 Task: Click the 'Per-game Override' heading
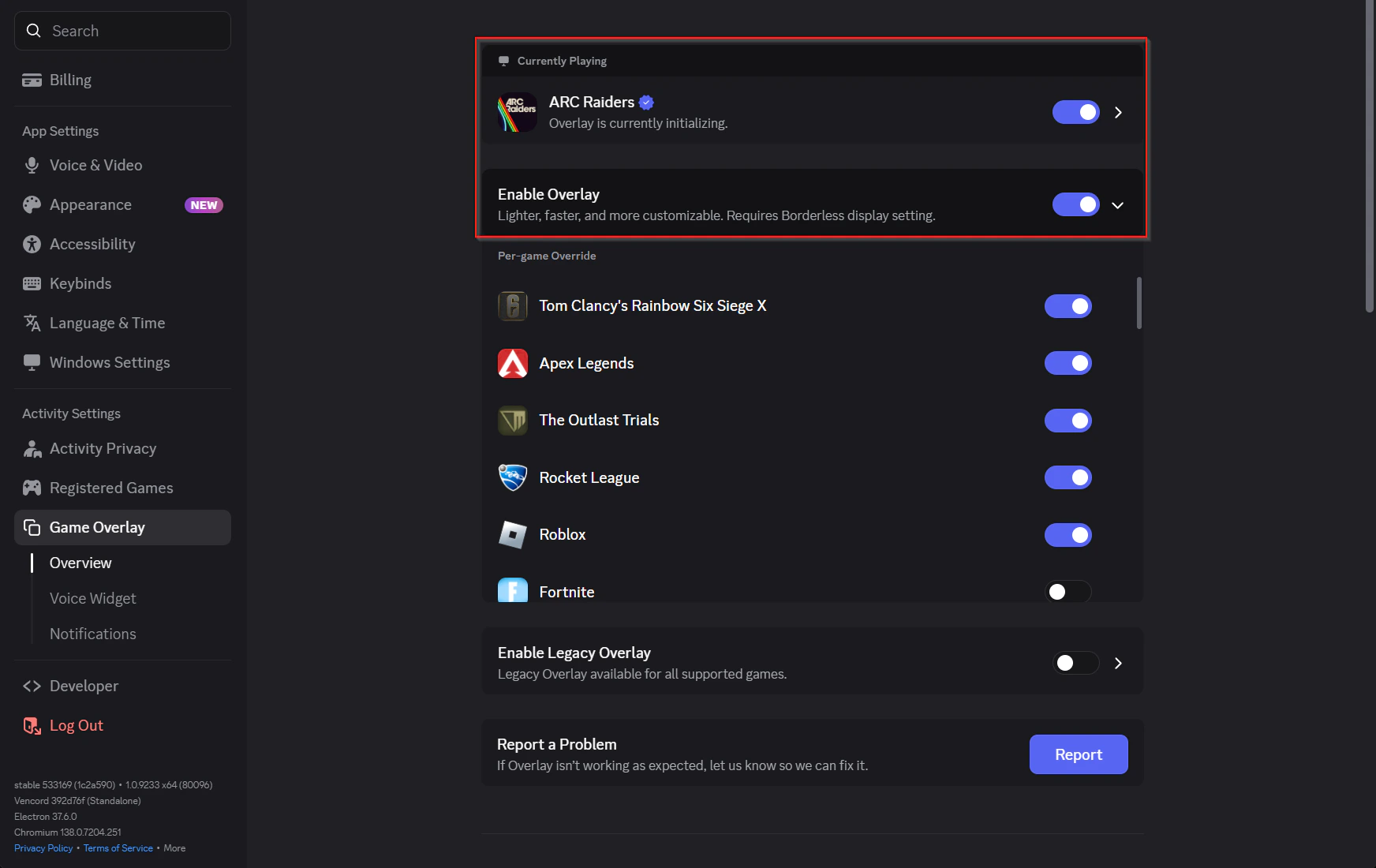pyautogui.click(x=547, y=256)
